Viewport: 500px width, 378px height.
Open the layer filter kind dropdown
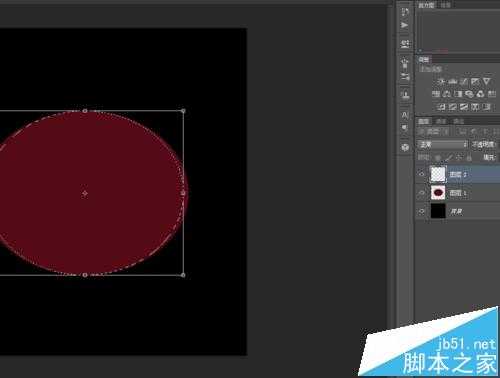(433, 132)
